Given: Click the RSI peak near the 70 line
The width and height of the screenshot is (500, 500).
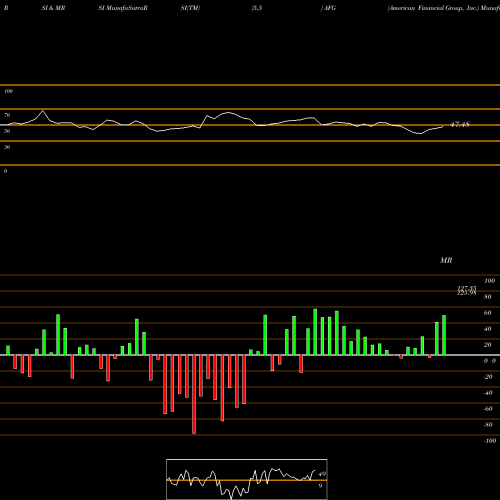Looking at the screenshot, I should click(x=42, y=111).
